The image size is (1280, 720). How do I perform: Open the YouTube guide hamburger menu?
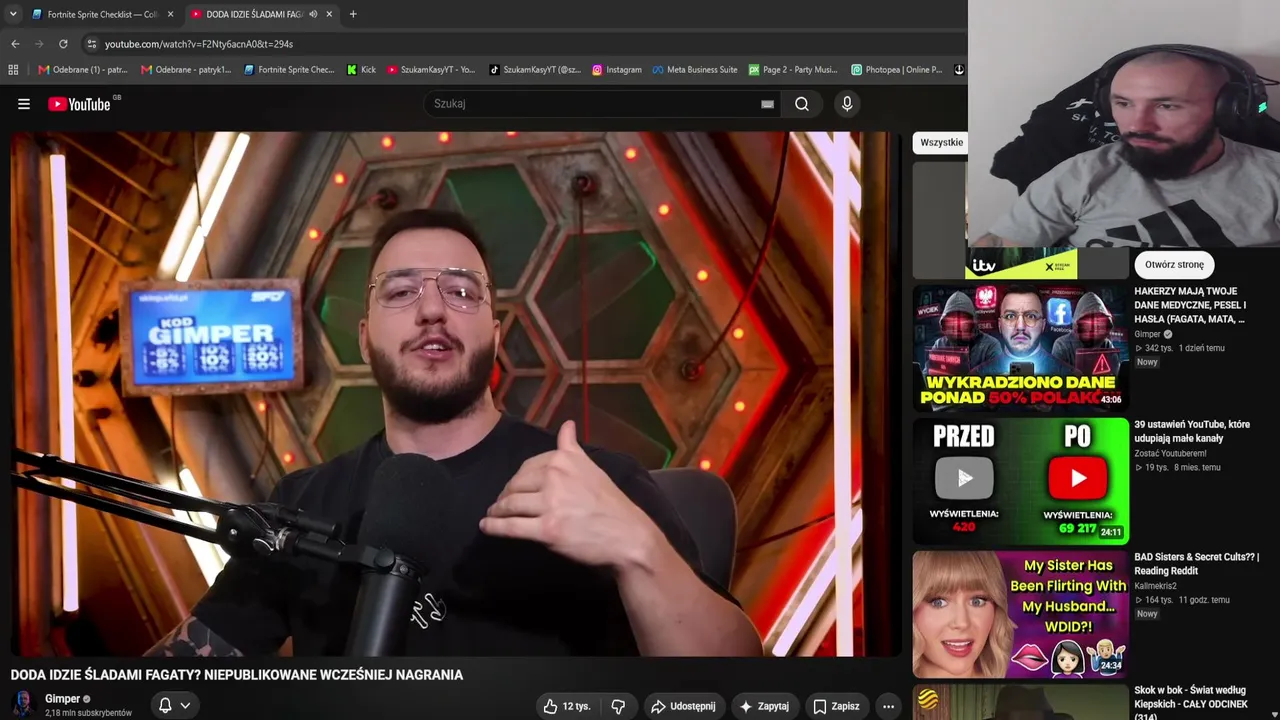(x=24, y=104)
